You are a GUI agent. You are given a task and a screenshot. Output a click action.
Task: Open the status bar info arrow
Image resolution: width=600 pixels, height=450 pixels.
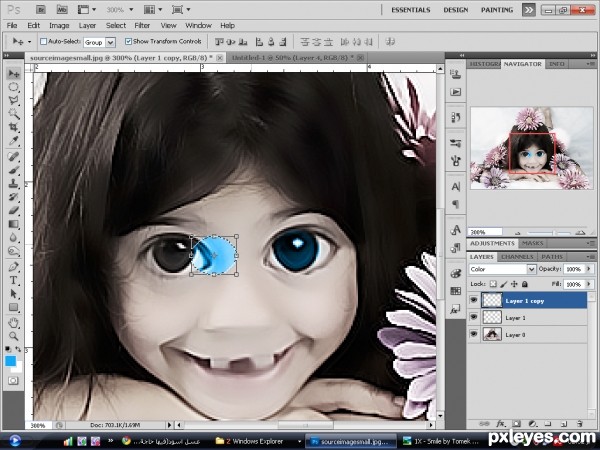point(169,425)
